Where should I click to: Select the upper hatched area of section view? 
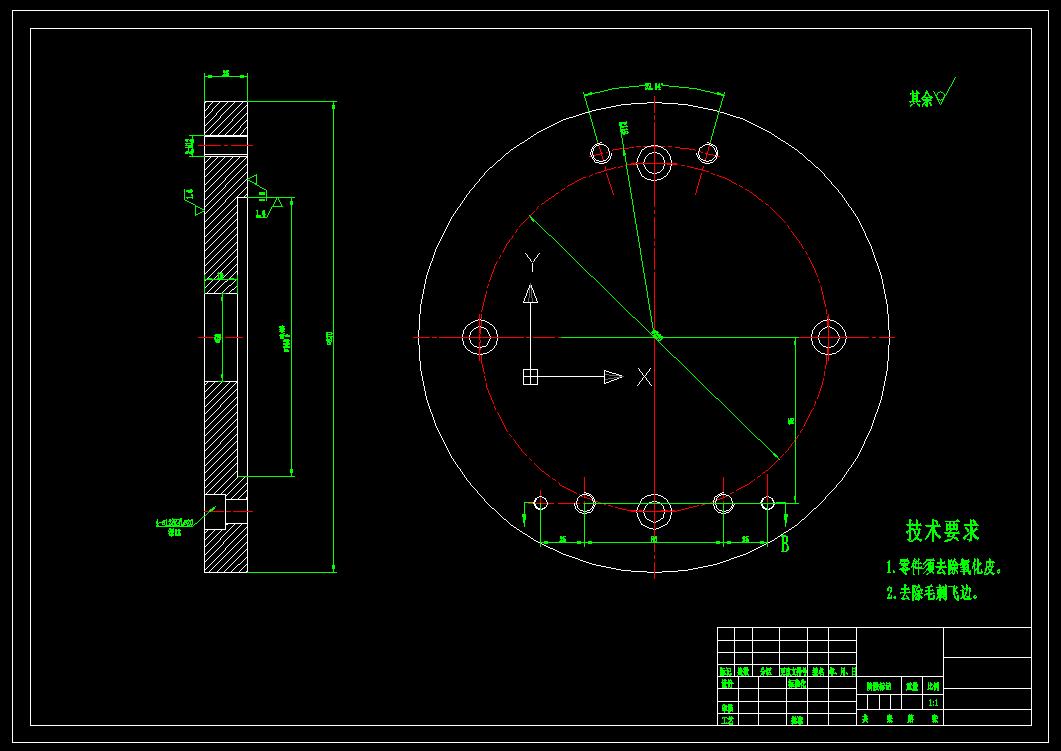tap(226, 118)
